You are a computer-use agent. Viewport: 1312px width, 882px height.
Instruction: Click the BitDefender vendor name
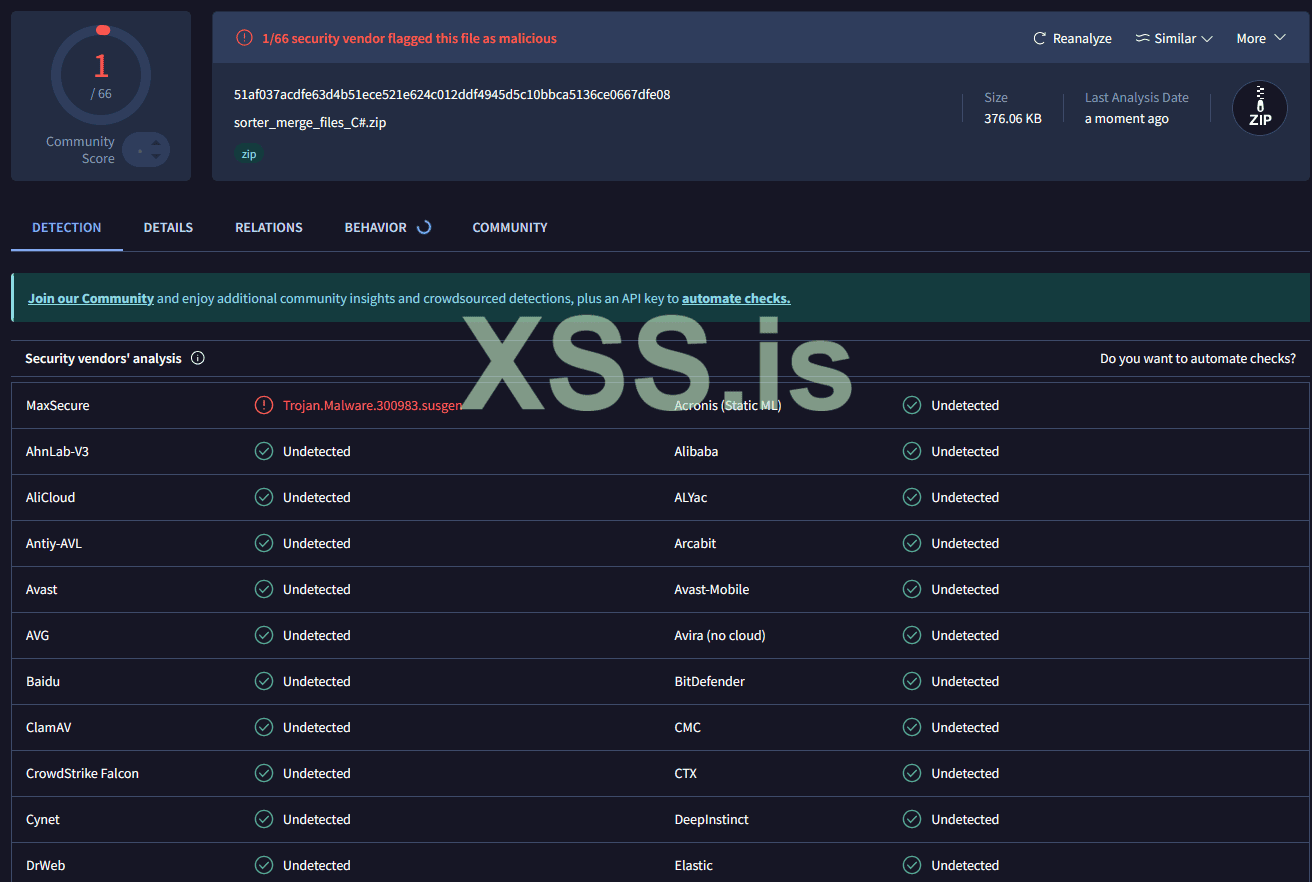(710, 681)
